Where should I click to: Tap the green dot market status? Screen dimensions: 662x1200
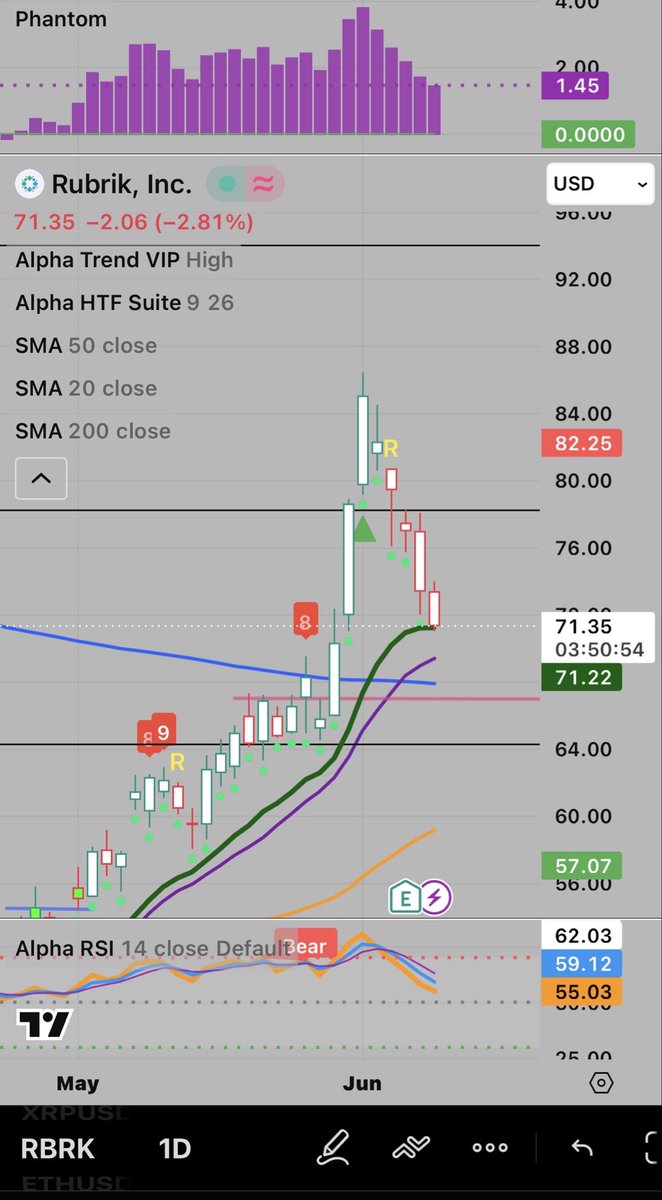[x=227, y=184]
